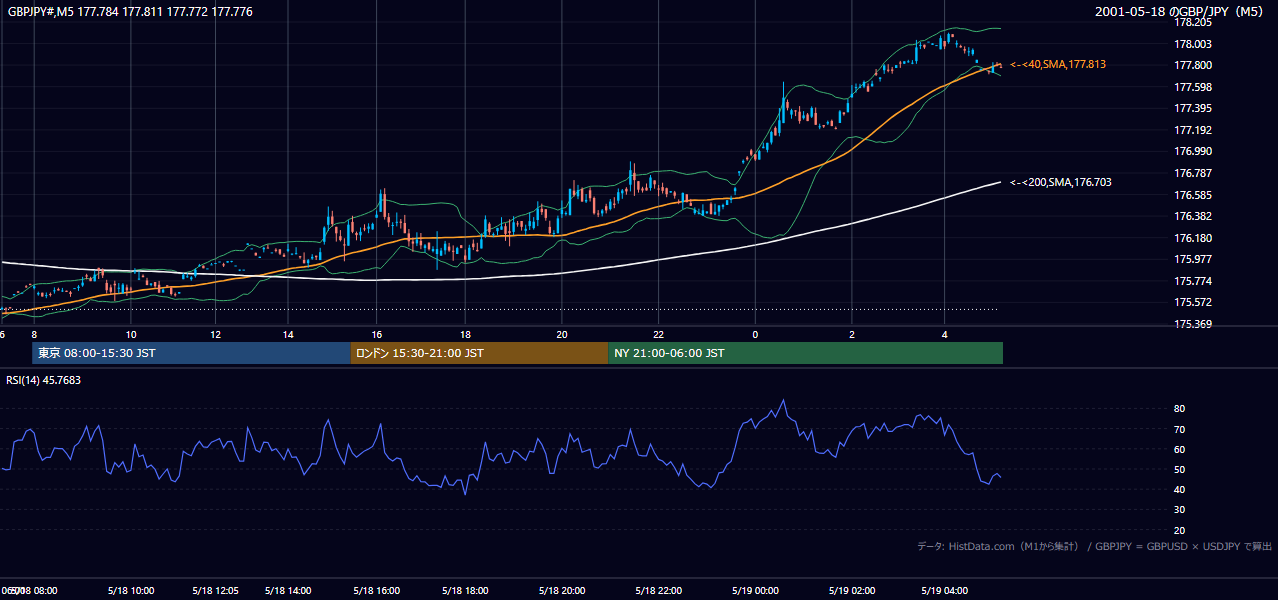Click the hour 0 midnight tick under the price chart
The height and width of the screenshot is (600, 1278).
[755, 334]
